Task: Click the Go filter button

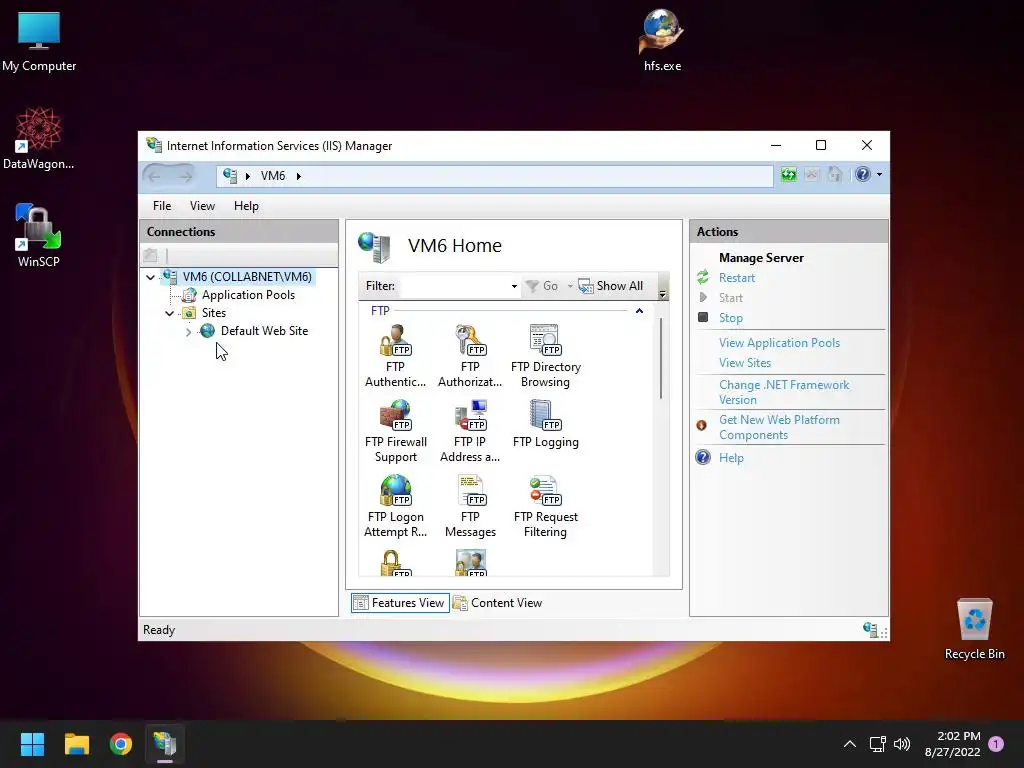Action: 542,286
